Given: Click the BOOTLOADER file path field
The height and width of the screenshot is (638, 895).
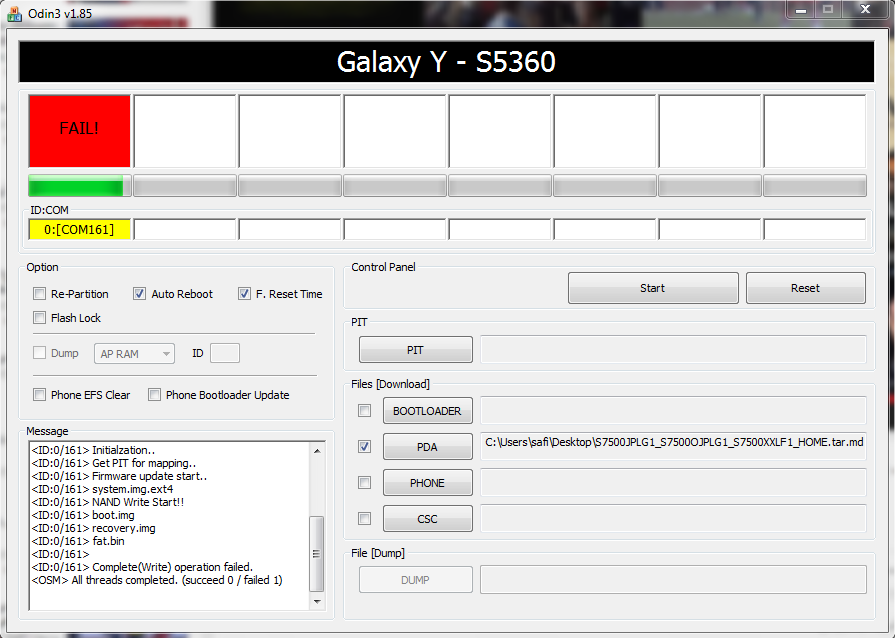Looking at the screenshot, I should [674, 411].
